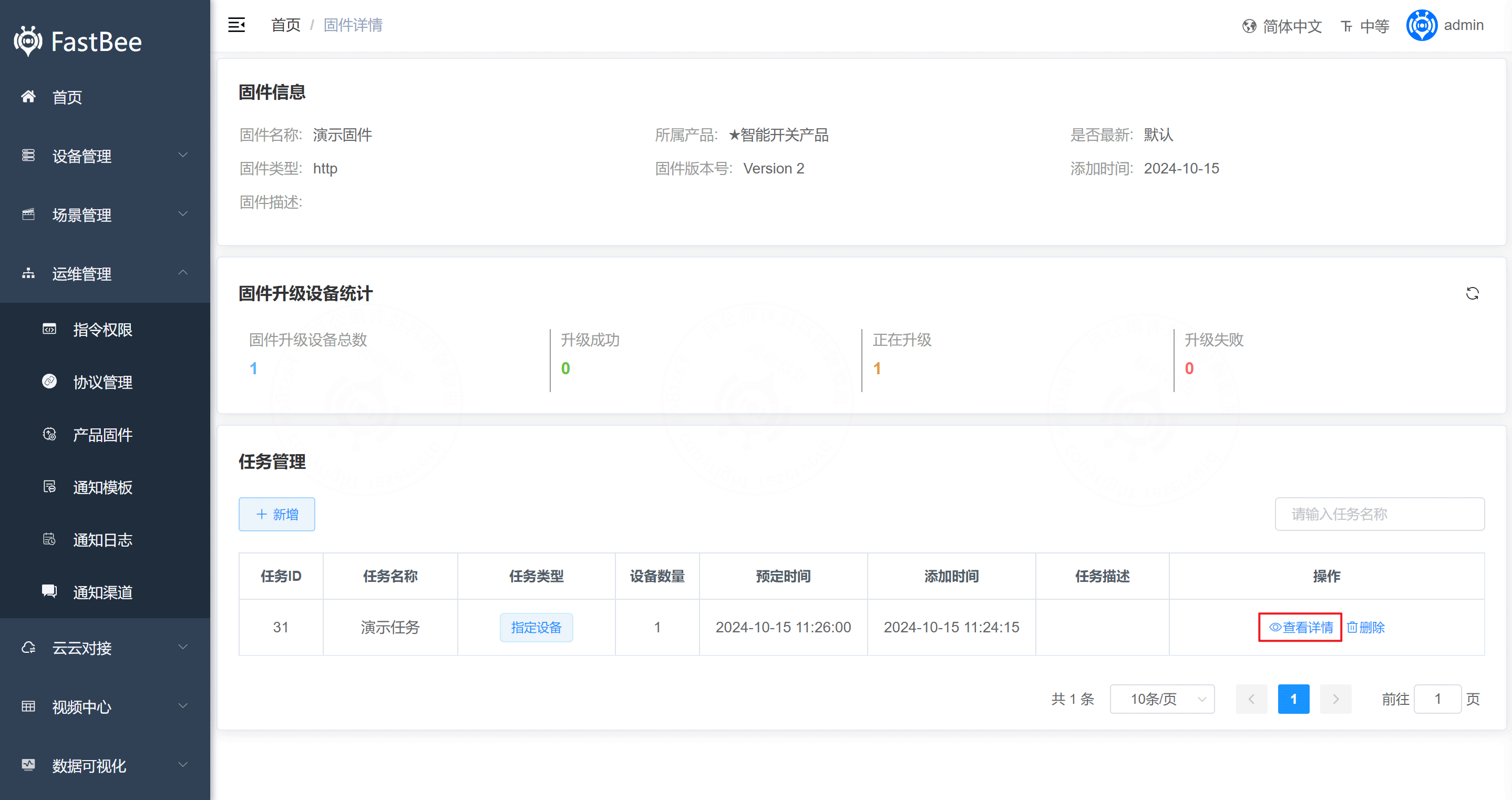Viewport: 1512px width, 800px height.
Task: View details of 演示任务
Action: pos(1301,628)
